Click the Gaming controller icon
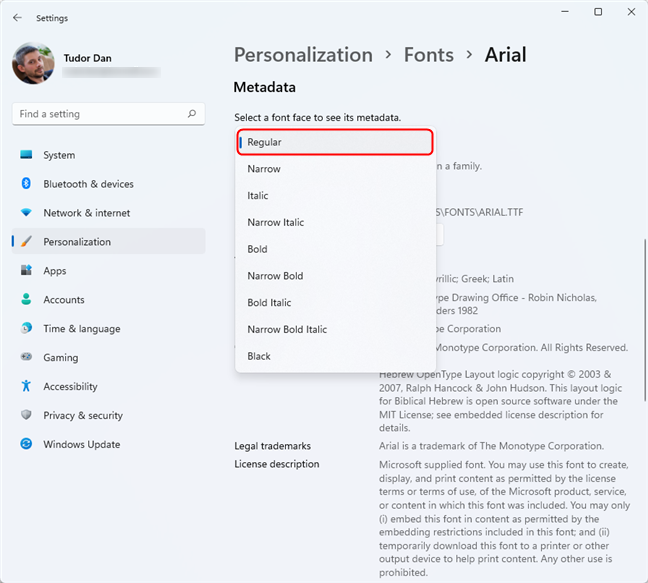The height and width of the screenshot is (583, 648). tap(26, 357)
